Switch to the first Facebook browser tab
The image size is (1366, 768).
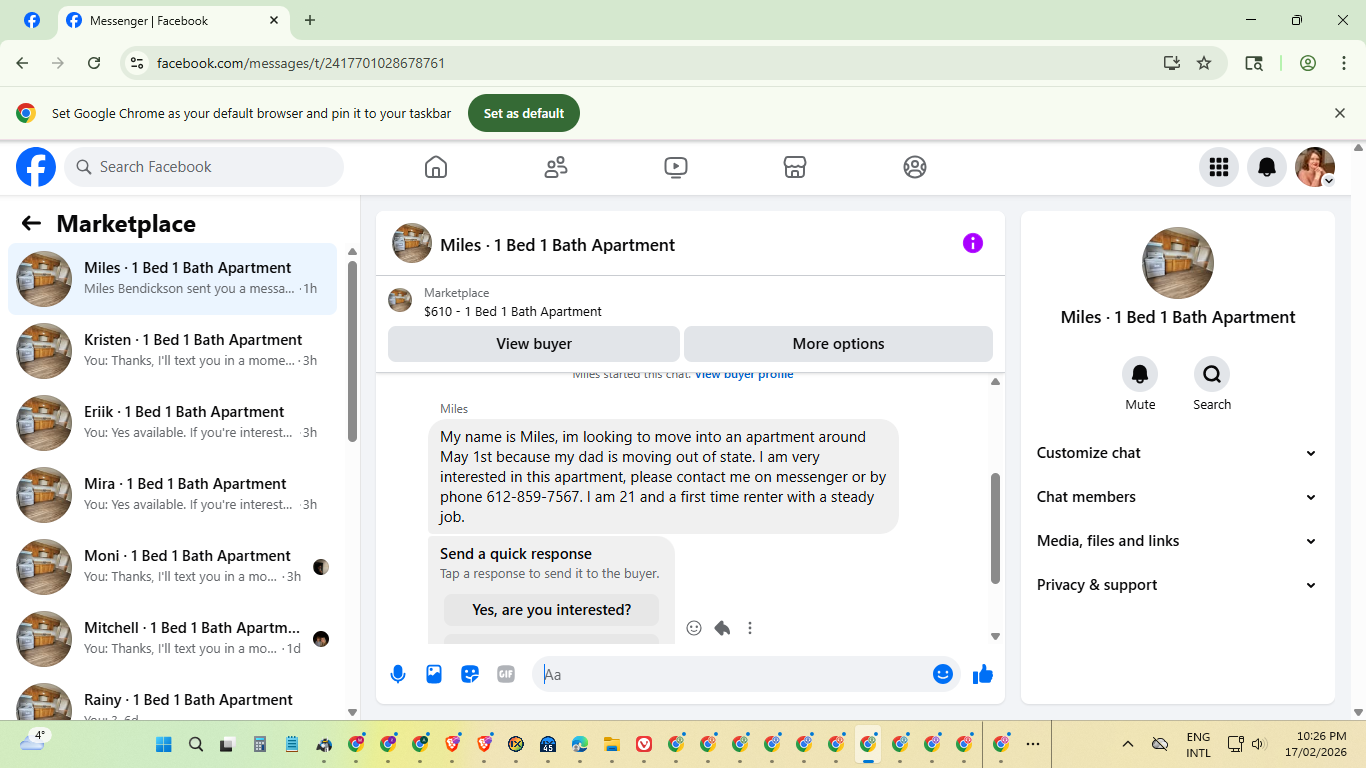click(x=32, y=20)
